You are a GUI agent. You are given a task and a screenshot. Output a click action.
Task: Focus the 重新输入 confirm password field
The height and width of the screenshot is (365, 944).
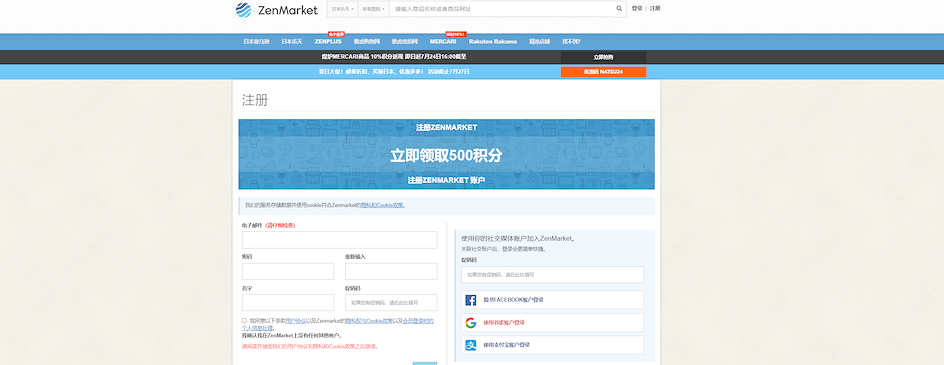tap(391, 272)
